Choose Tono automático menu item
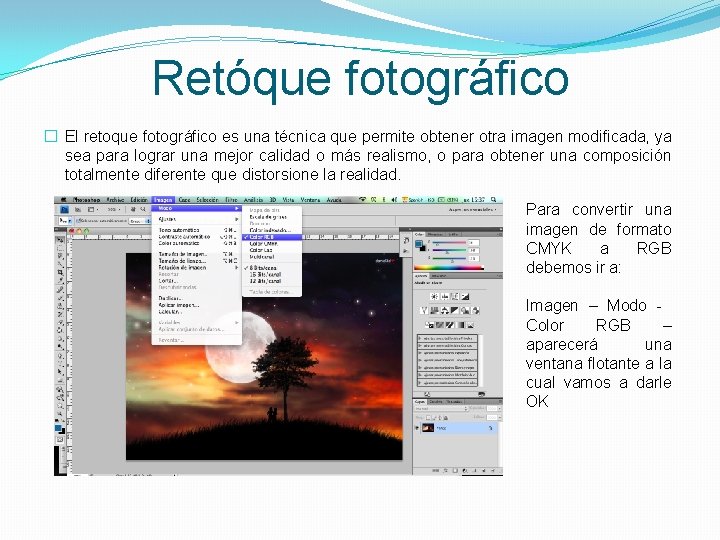720x540 pixels. click(197, 230)
